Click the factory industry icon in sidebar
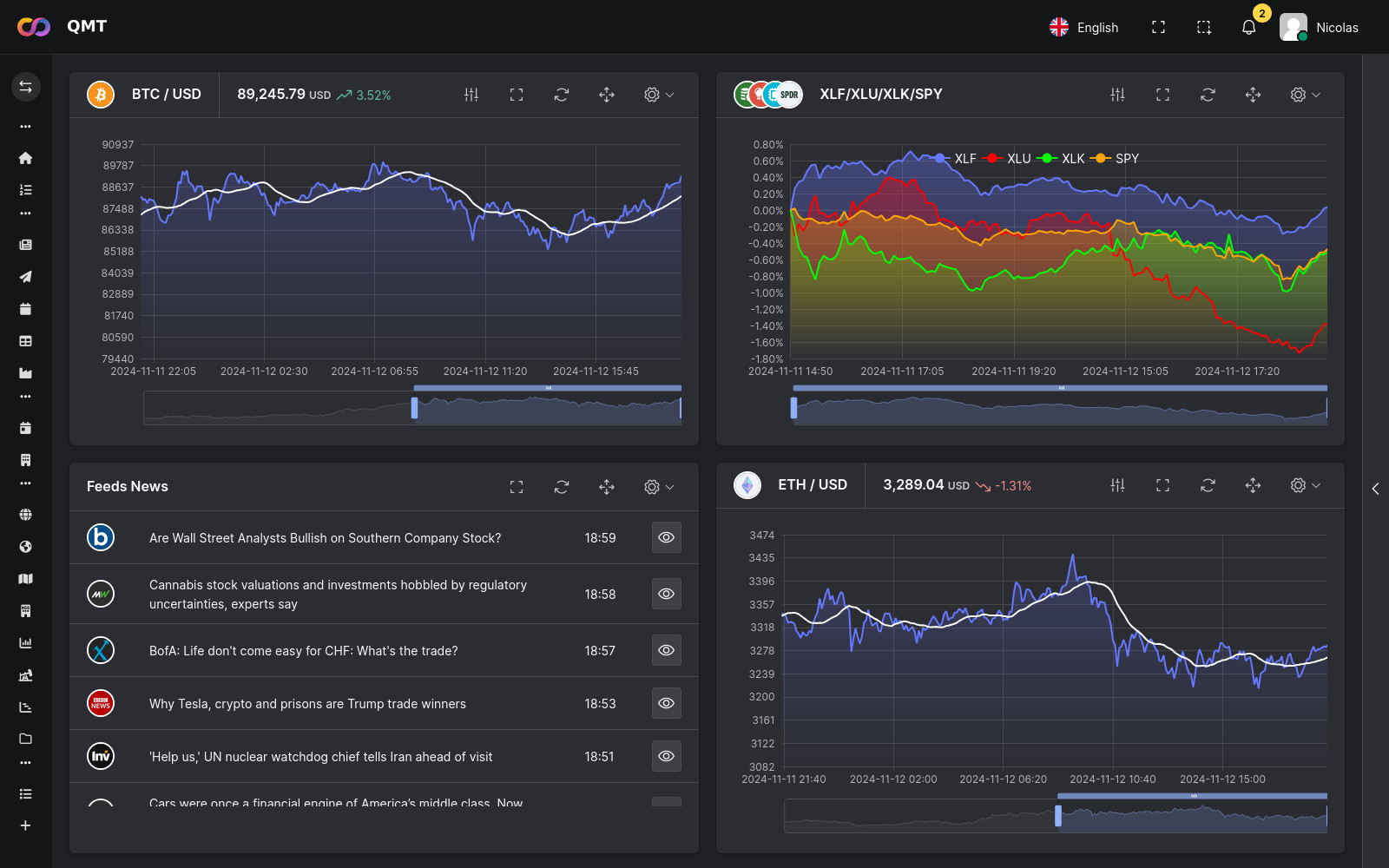Image resolution: width=1389 pixels, height=868 pixels. [25, 373]
